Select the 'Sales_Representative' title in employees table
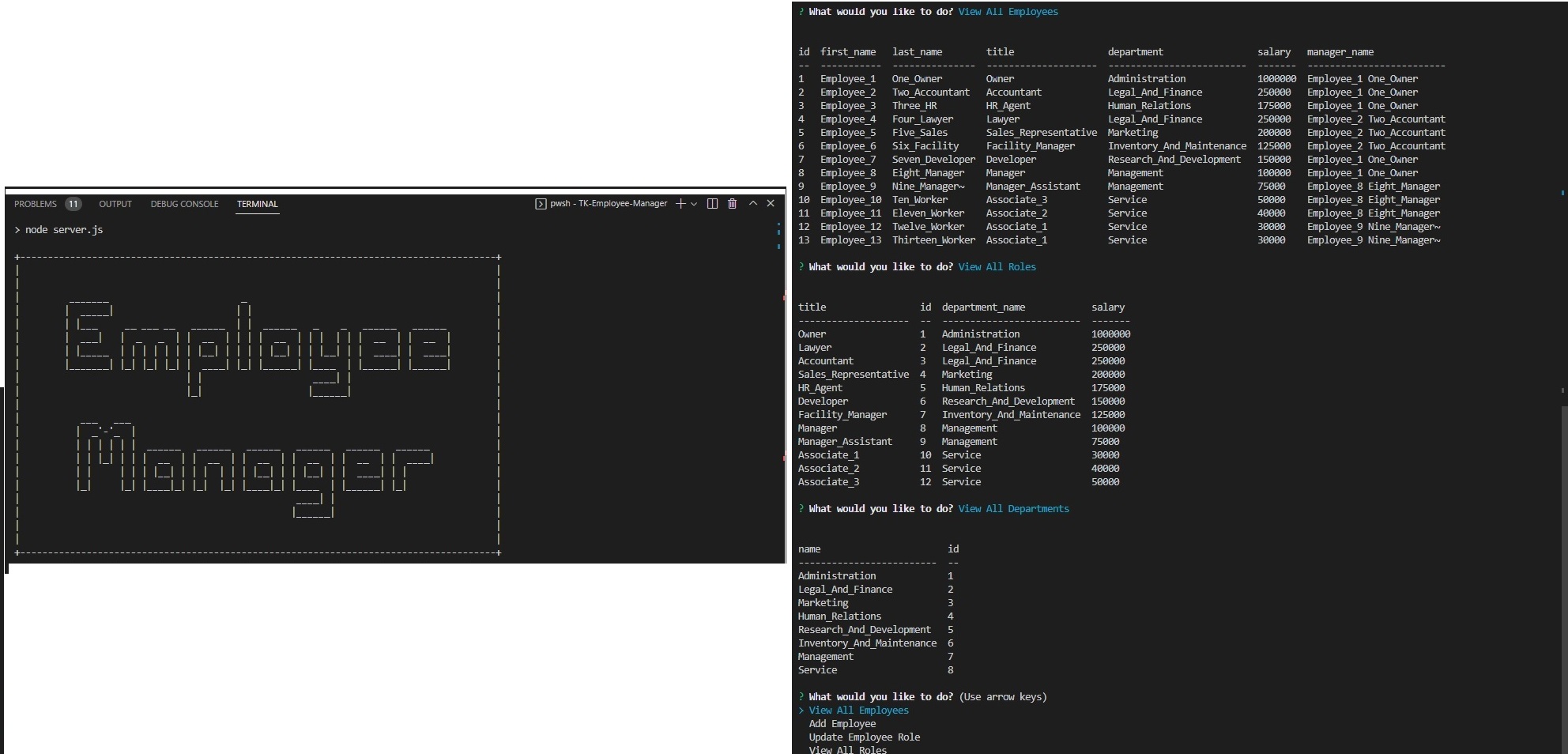The height and width of the screenshot is (754, 1568). click(x=1042, y=133)
